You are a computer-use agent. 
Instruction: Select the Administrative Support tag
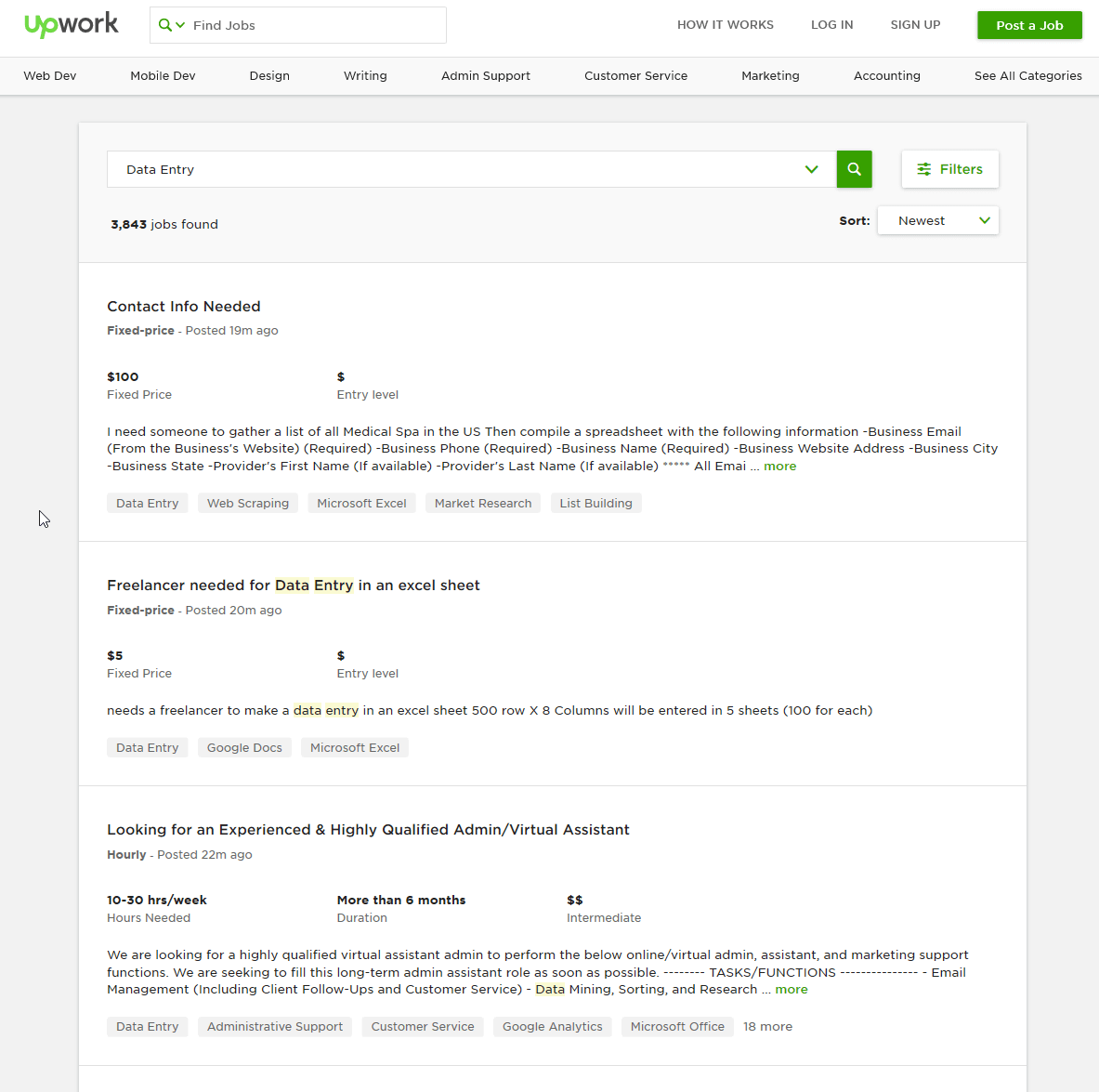[x=275, y=1027]
